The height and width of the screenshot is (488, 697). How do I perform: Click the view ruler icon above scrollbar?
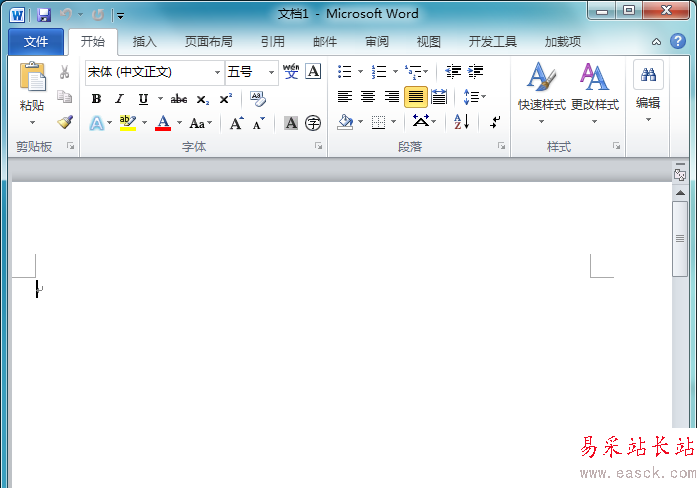pyautogui.click(x=680, y=174)
